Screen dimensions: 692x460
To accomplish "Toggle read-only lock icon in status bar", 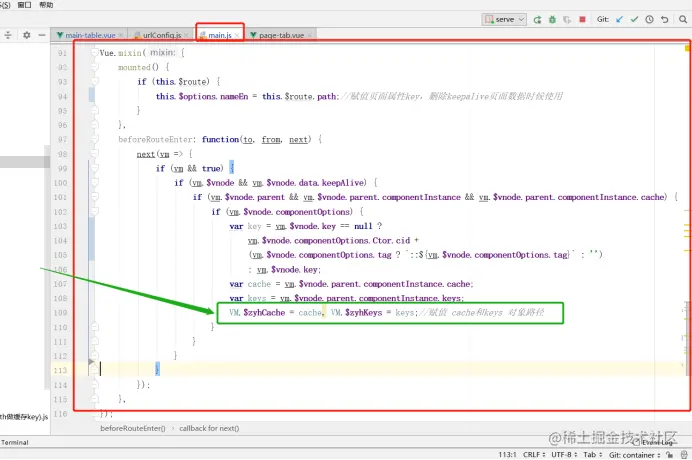I will point(670,455).
